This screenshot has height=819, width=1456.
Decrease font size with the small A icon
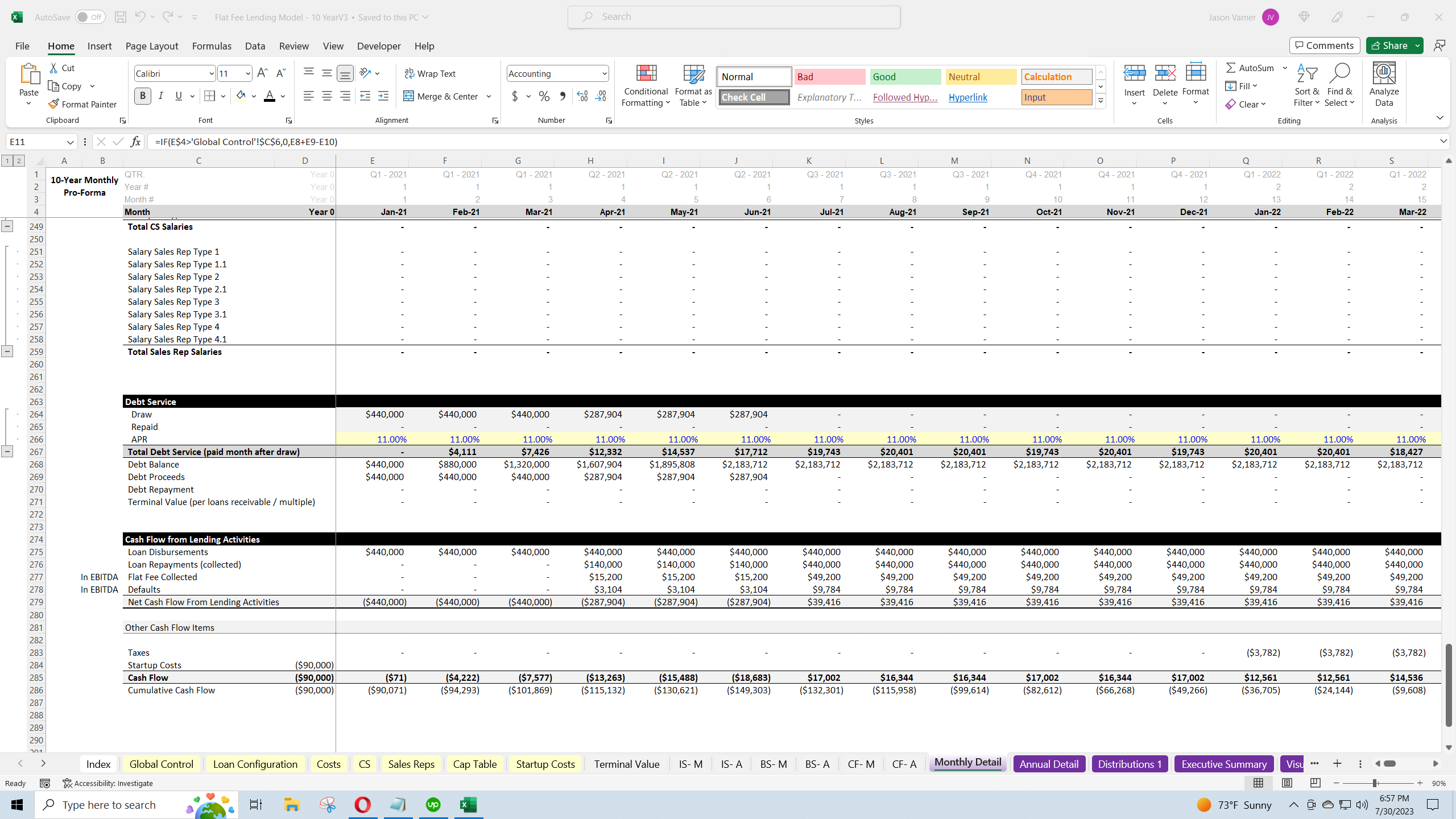click(280, 73)
